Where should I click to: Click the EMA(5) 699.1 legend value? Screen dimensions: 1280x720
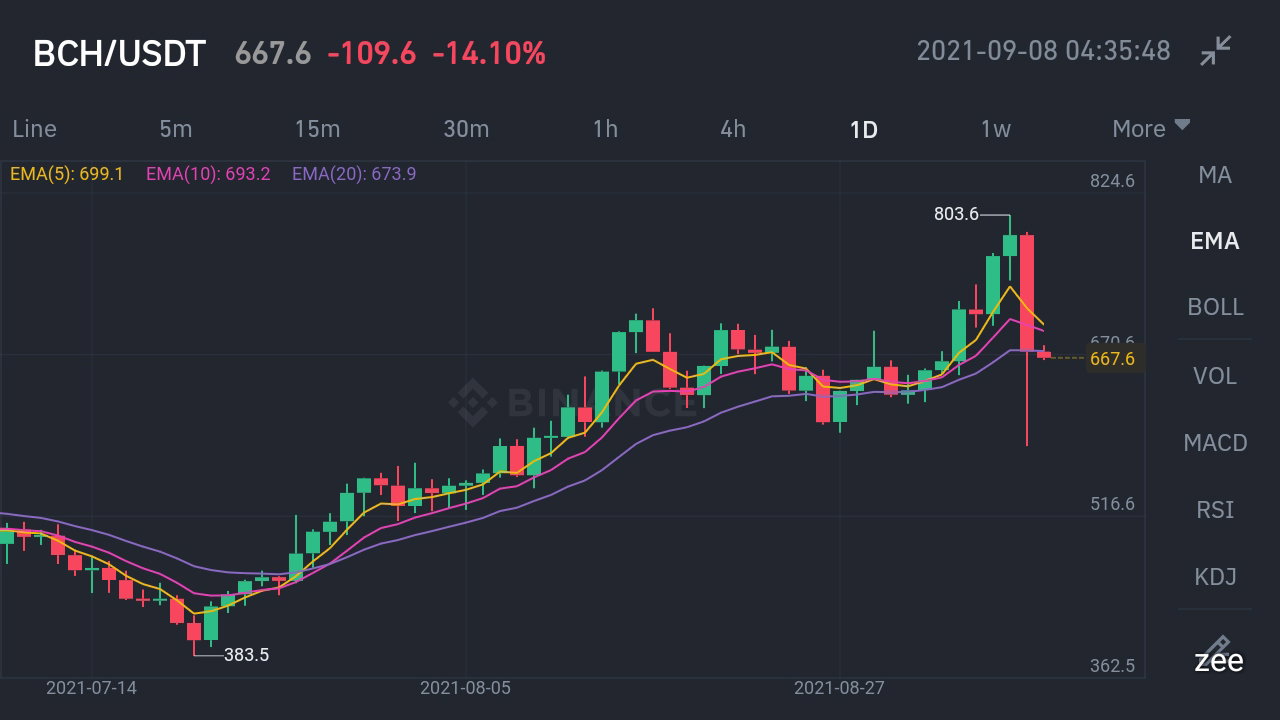[x=67, y=174]
